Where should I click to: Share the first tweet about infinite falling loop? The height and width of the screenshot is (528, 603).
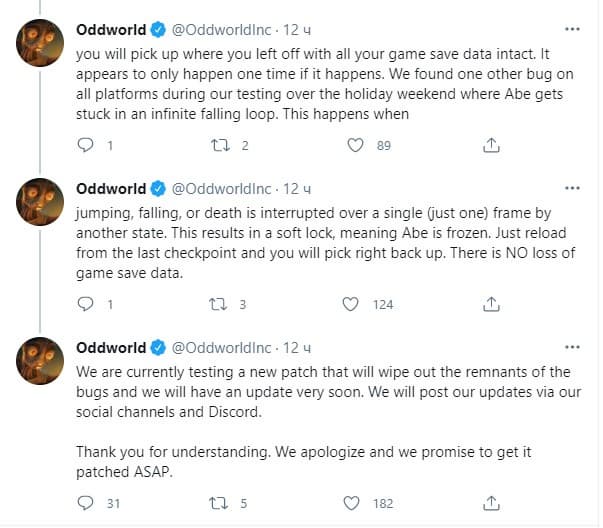pos(490,146)
